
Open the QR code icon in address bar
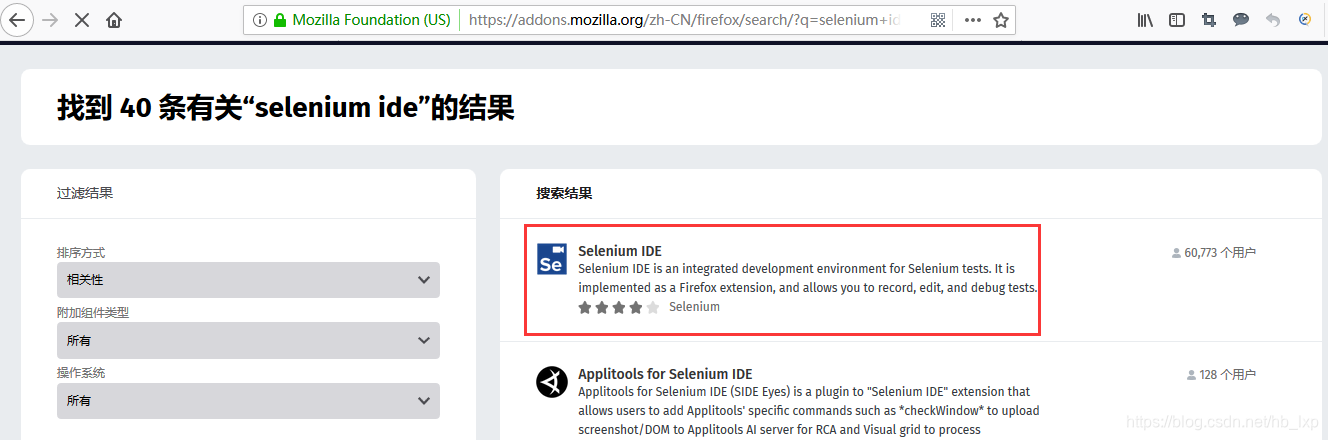coord(938,20)
